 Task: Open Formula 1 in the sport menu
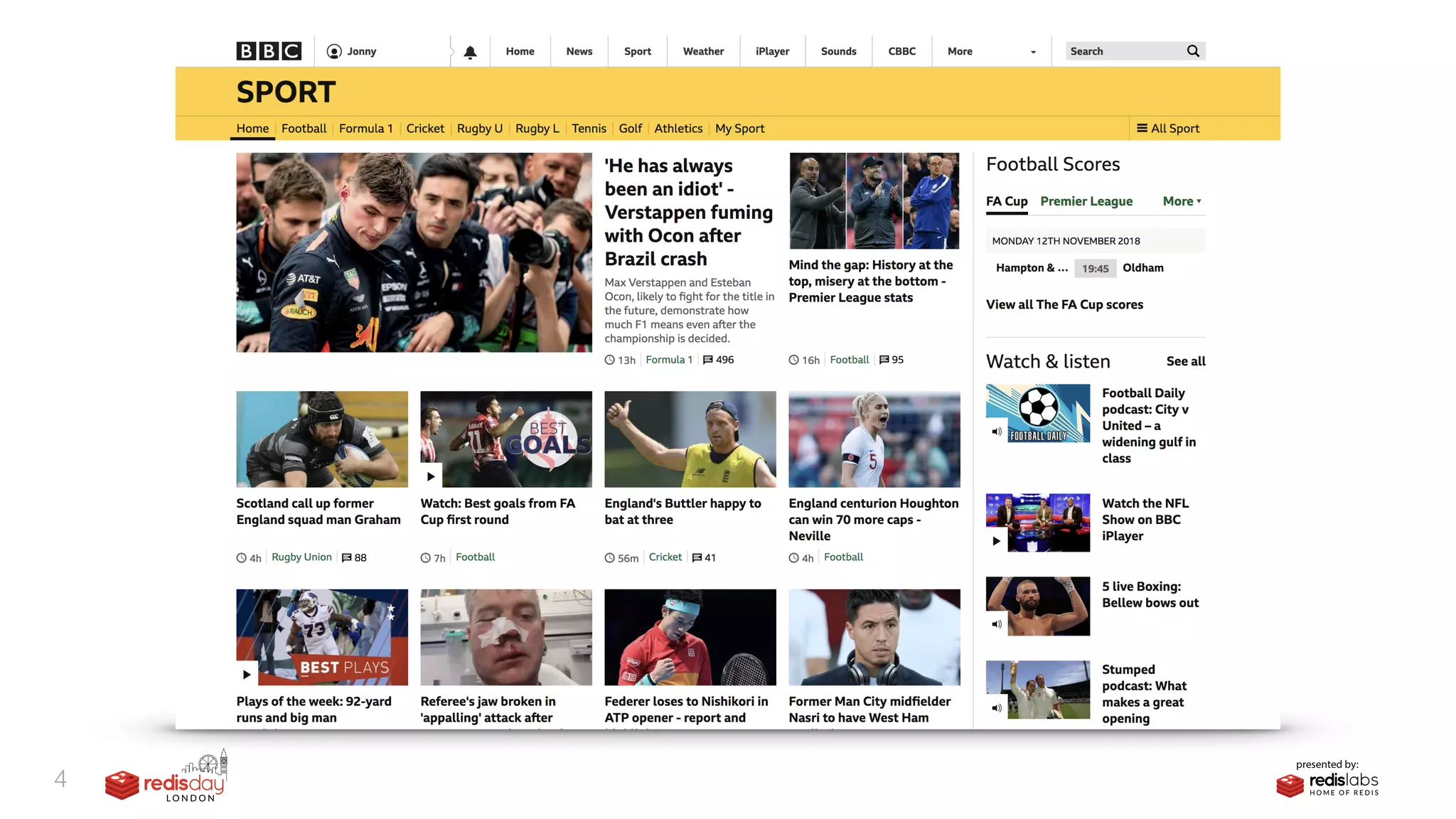[365, 129]
